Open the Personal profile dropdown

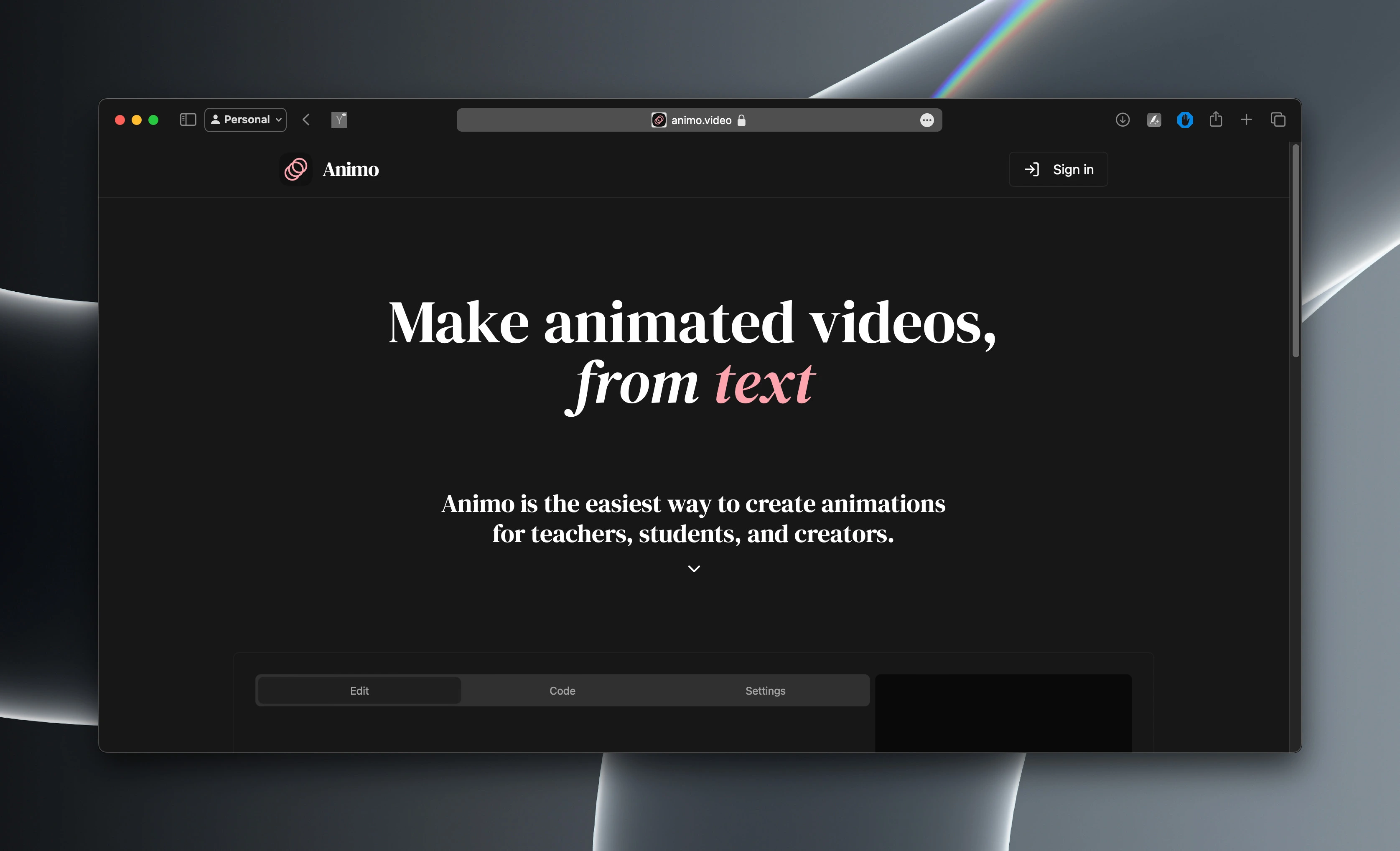point(245,120)
